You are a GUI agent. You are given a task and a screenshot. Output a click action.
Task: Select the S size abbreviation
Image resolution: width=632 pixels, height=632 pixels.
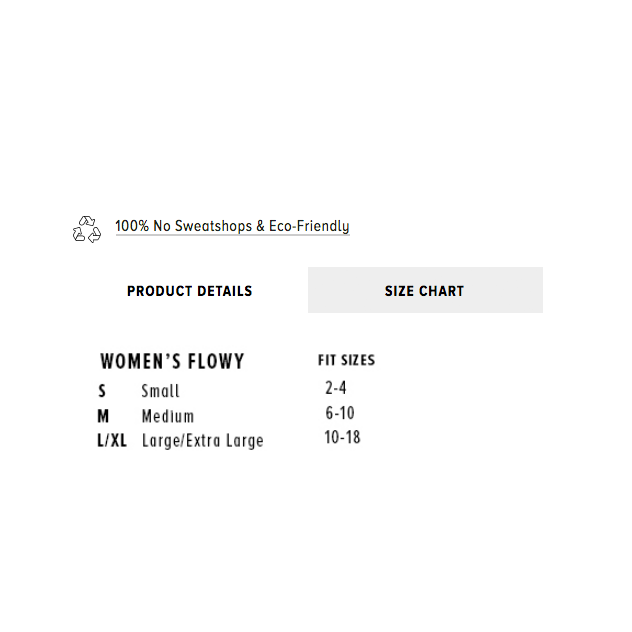(102, 391)
